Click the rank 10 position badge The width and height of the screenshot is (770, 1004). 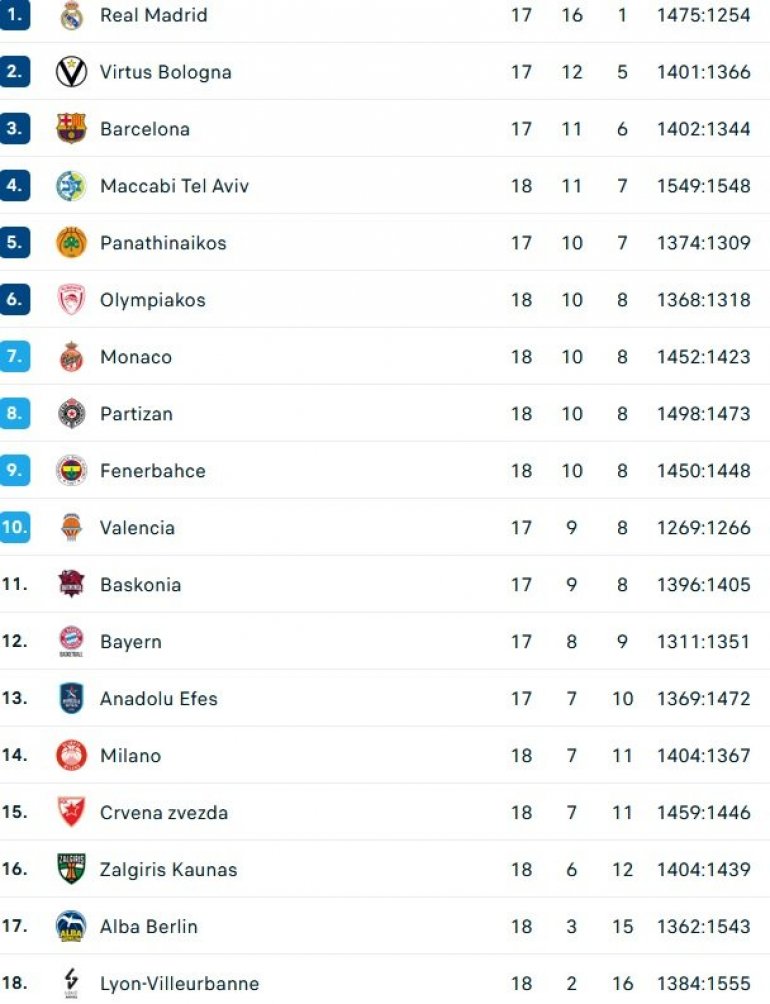(x=15, y=527)
